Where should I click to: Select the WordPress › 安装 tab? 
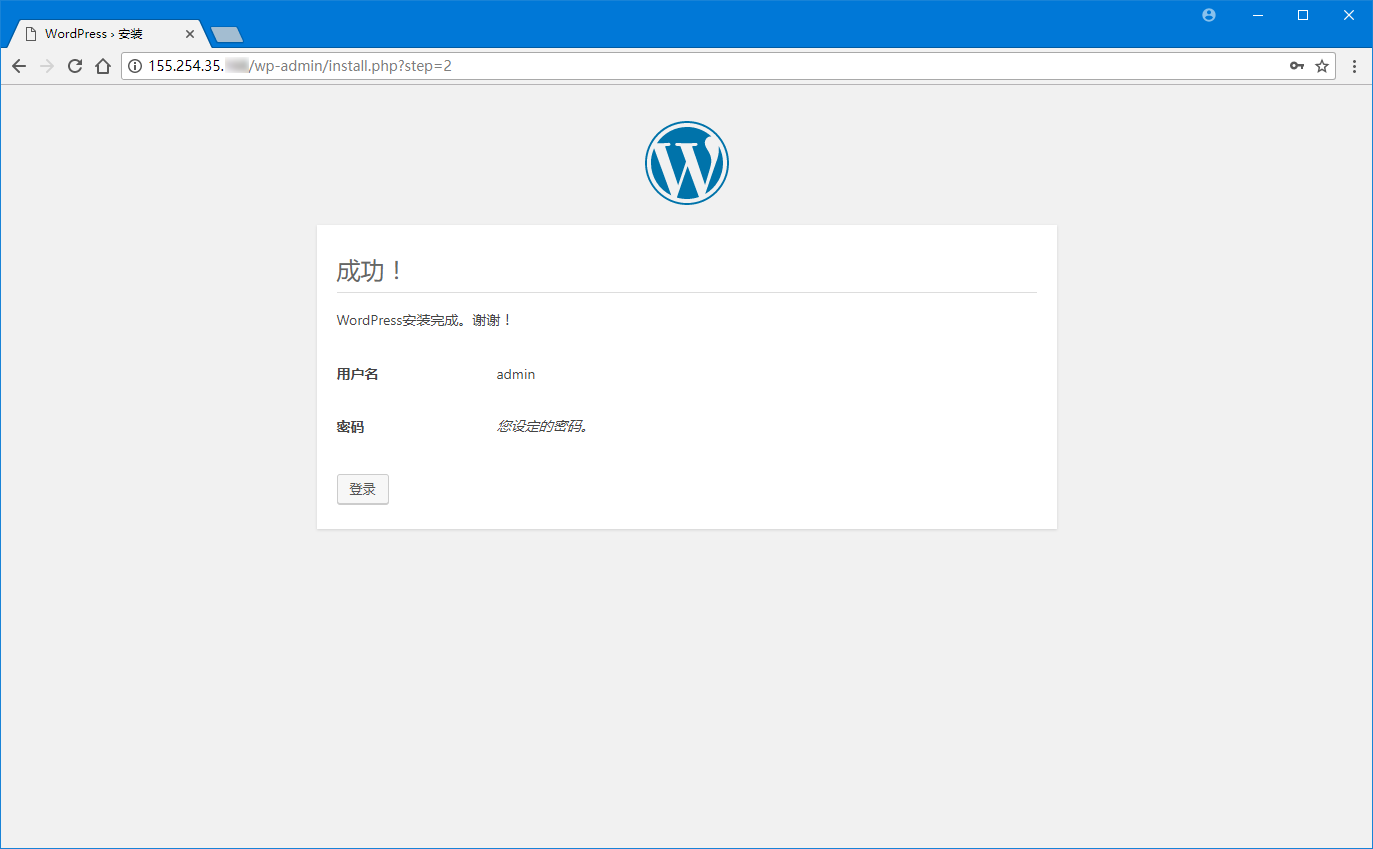[x=107, y=34]
